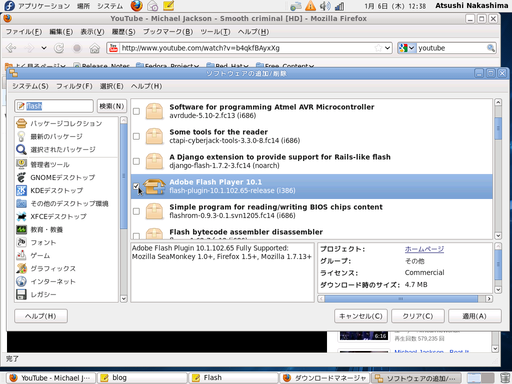512x384 pixels.
Task: Click the youtube search engine field
Action: tap(451, 48)
